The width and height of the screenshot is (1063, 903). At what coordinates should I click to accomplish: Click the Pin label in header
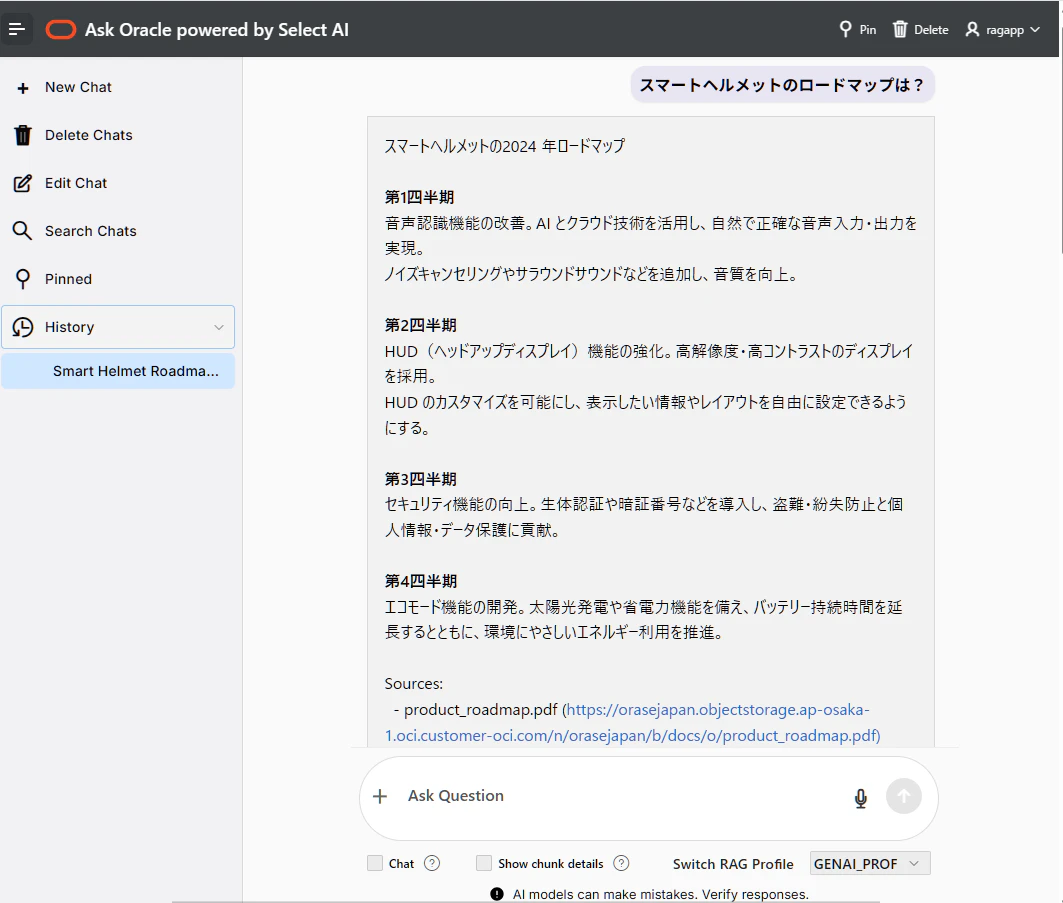click(868, 30)
